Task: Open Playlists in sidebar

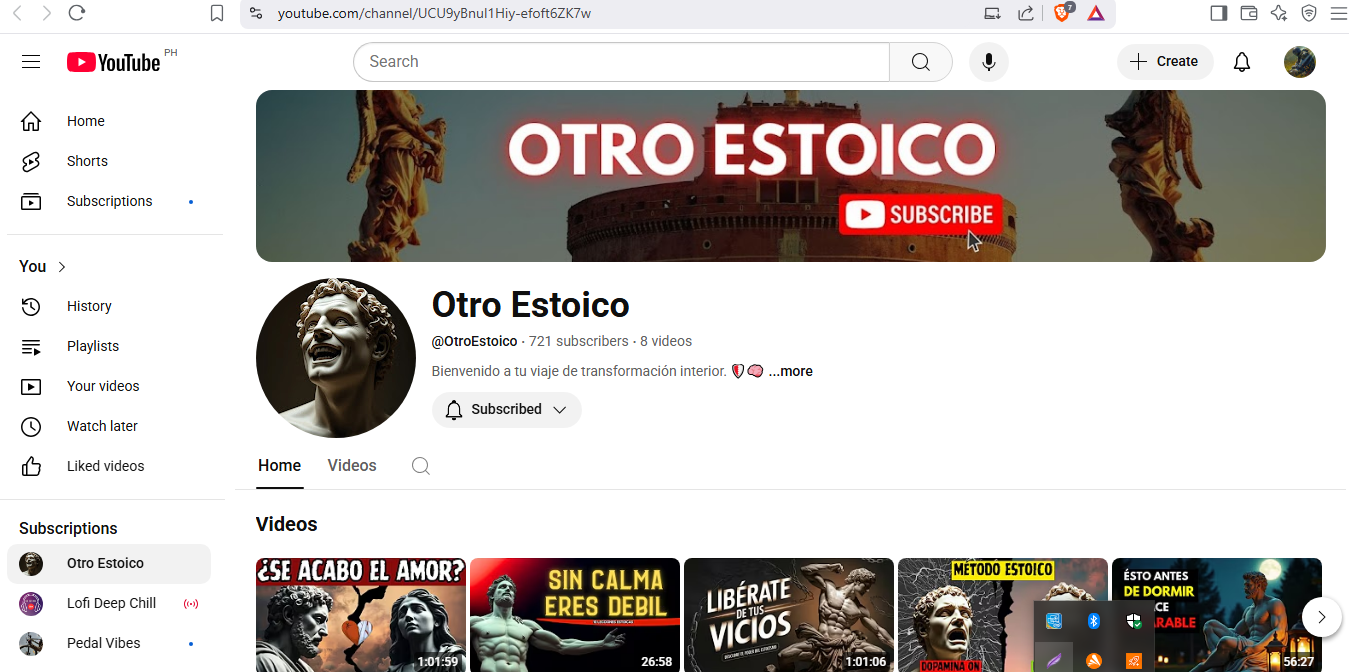Action: pyautogui.click(x=109, y=346)
